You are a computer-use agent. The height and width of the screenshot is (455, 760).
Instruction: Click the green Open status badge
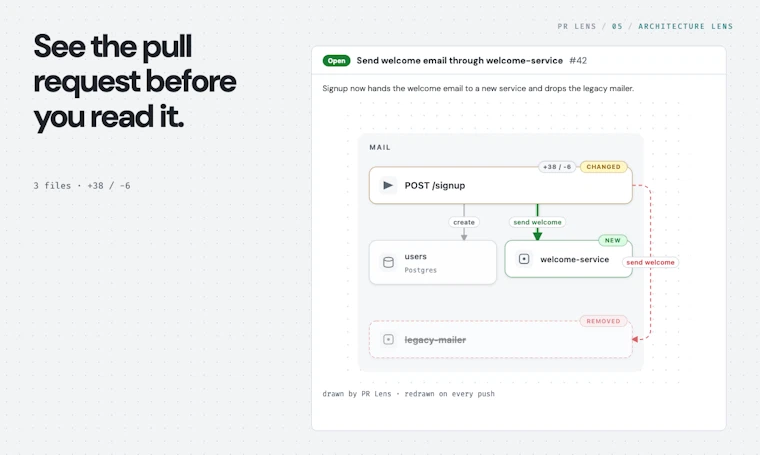tap(336, 61)
